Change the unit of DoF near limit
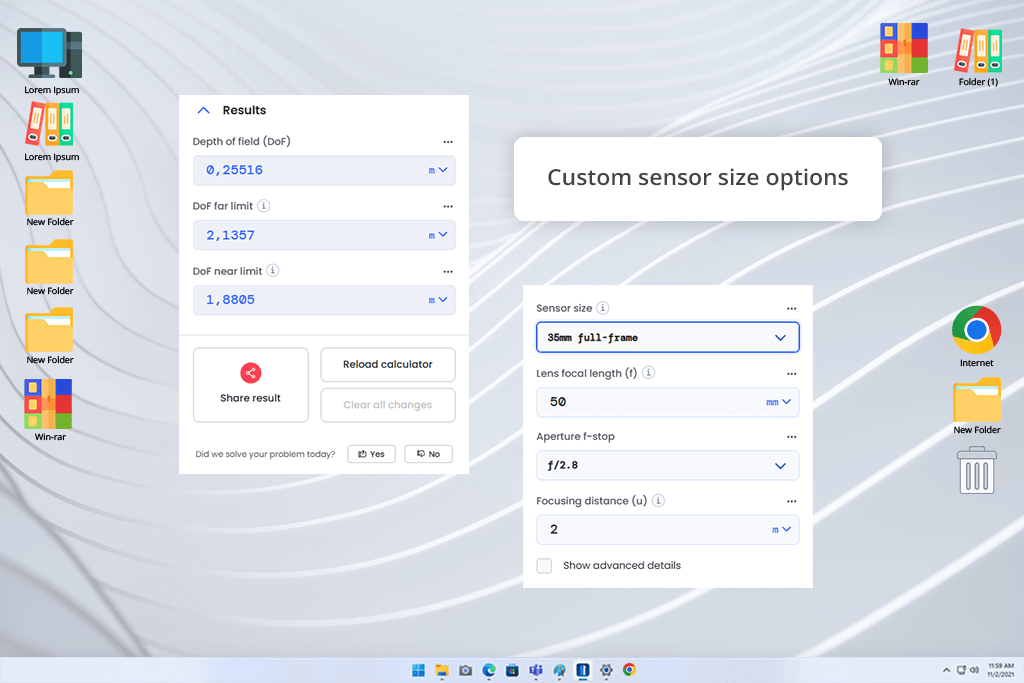 pyautogui.click(x=438, y=300)
